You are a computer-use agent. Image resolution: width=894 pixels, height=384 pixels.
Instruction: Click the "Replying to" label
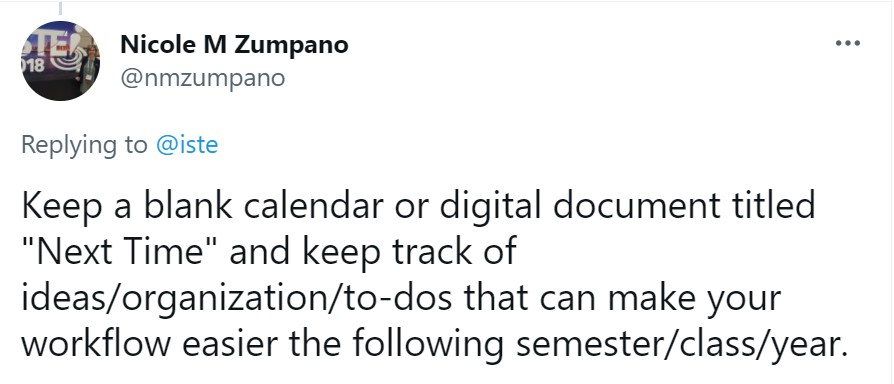tap(84, 145)
